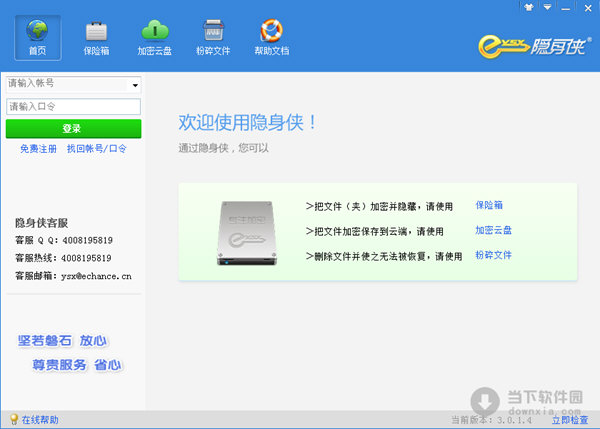This screenshot has height=429, width=600.
Task: Click the skin change shirt icon
Action: tap(529, 7)
